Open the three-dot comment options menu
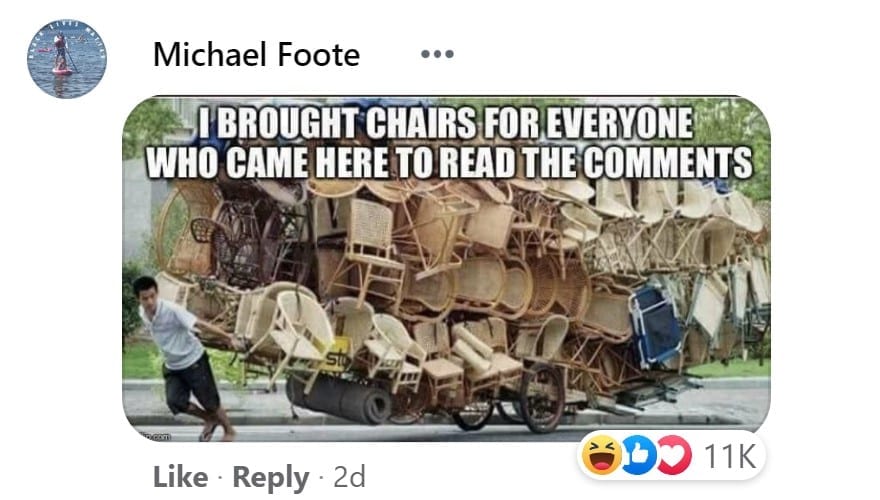The height and width of the screenshot is (500, 880). [437, 54]
